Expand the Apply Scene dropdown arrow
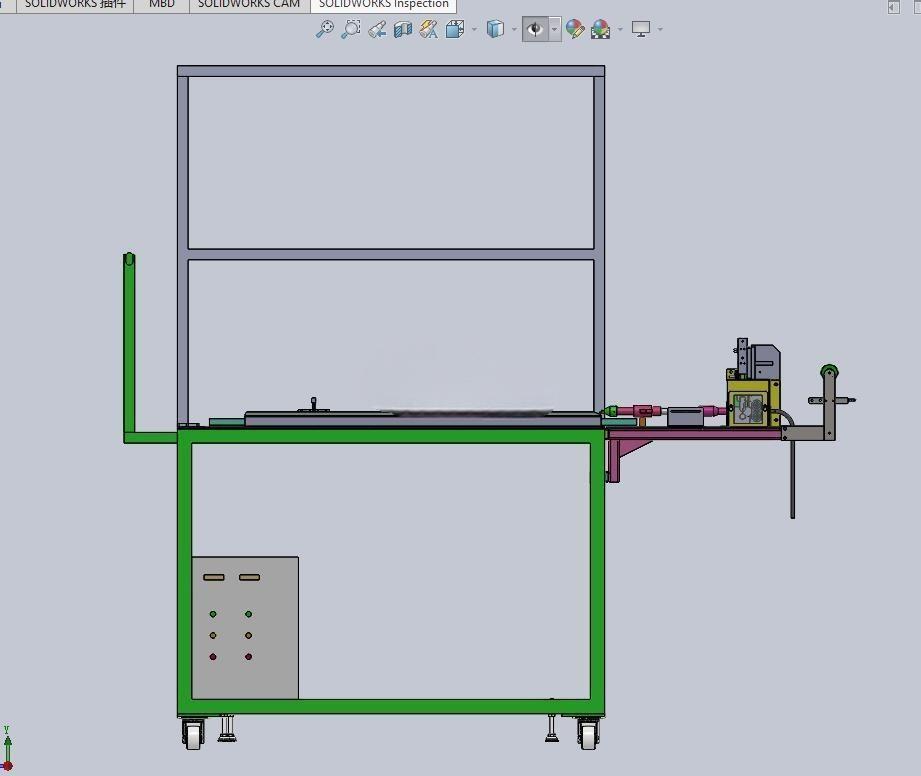This screenshot has height=776, width=921. [x=620, y=29]
